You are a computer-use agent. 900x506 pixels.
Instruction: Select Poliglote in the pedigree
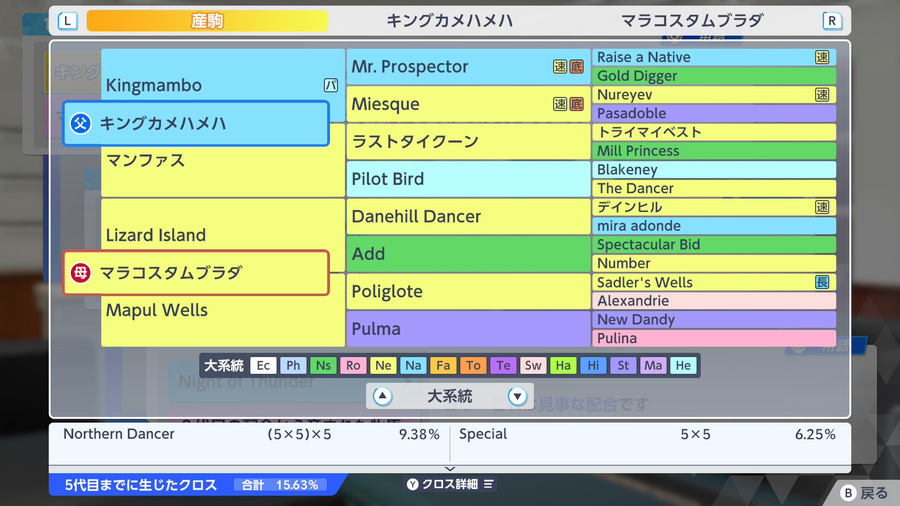click(x=468, y=291)
